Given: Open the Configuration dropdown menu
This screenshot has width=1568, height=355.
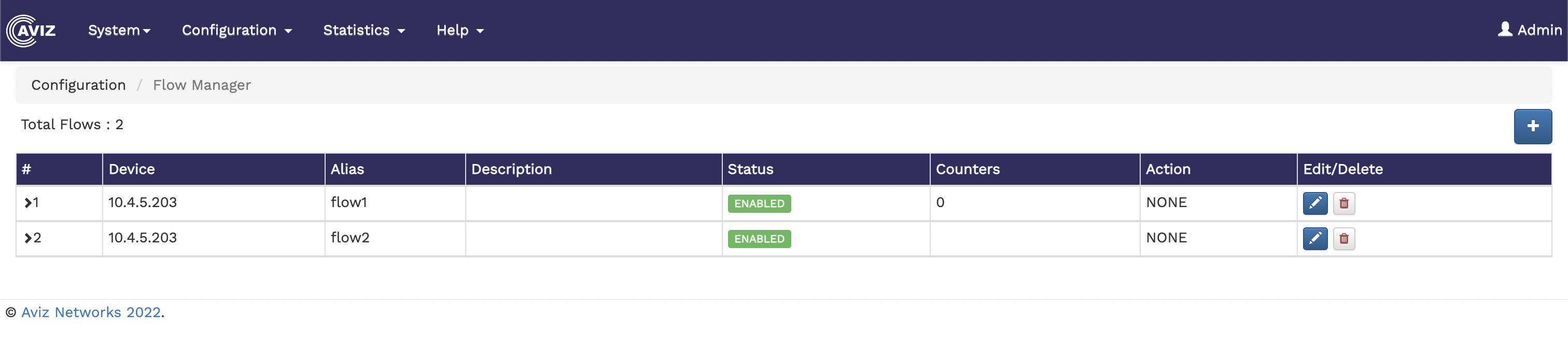Looking at the screenshot, I should pyautogui.click(x=237, y=31).
